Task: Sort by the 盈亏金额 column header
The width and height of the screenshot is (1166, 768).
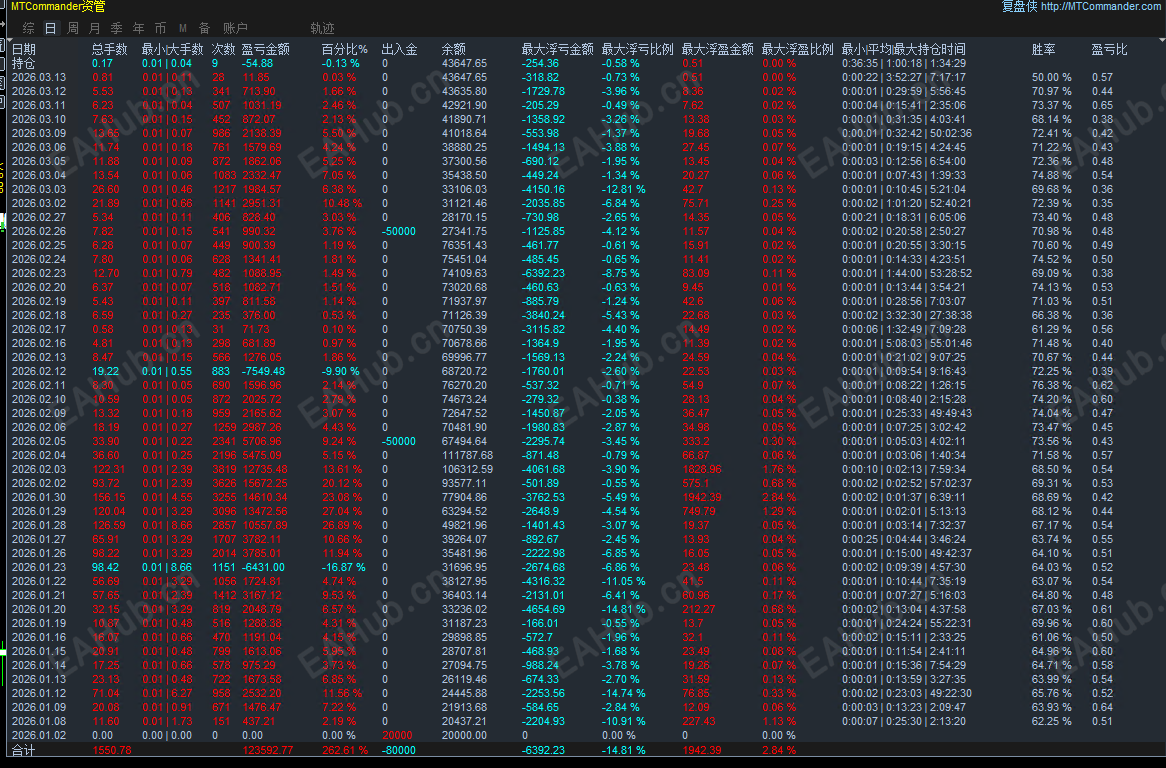Action: pos(265,49)
